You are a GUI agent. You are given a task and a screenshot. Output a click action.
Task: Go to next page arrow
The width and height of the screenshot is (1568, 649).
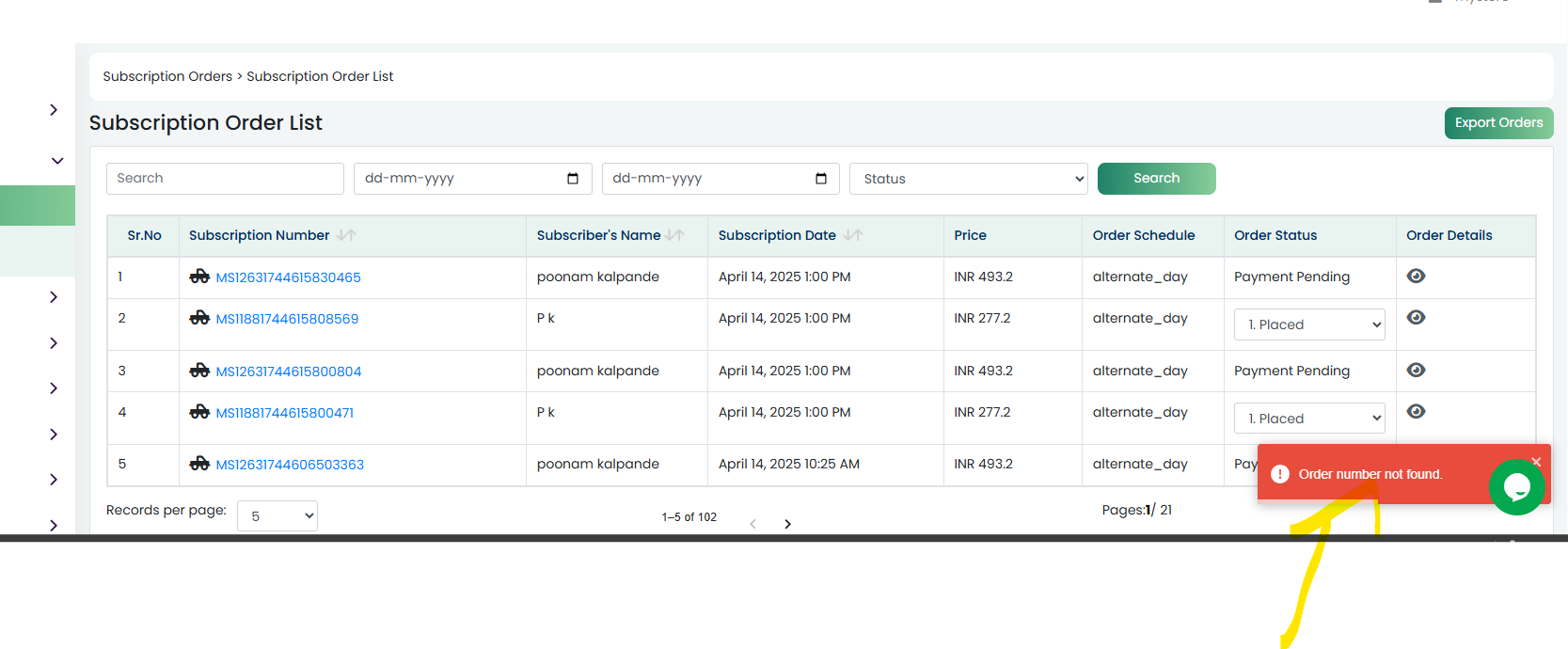(x=787, y=524)
